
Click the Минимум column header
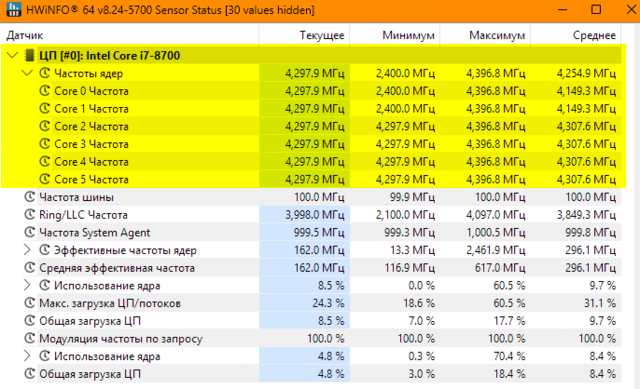pyautogui.click(x=395, y=35)
